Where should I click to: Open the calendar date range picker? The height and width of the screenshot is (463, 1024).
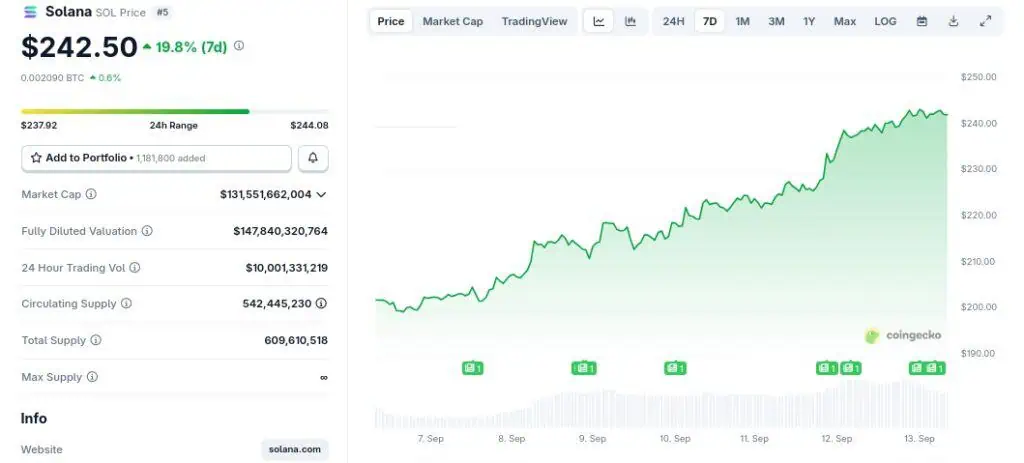(921, 21)
